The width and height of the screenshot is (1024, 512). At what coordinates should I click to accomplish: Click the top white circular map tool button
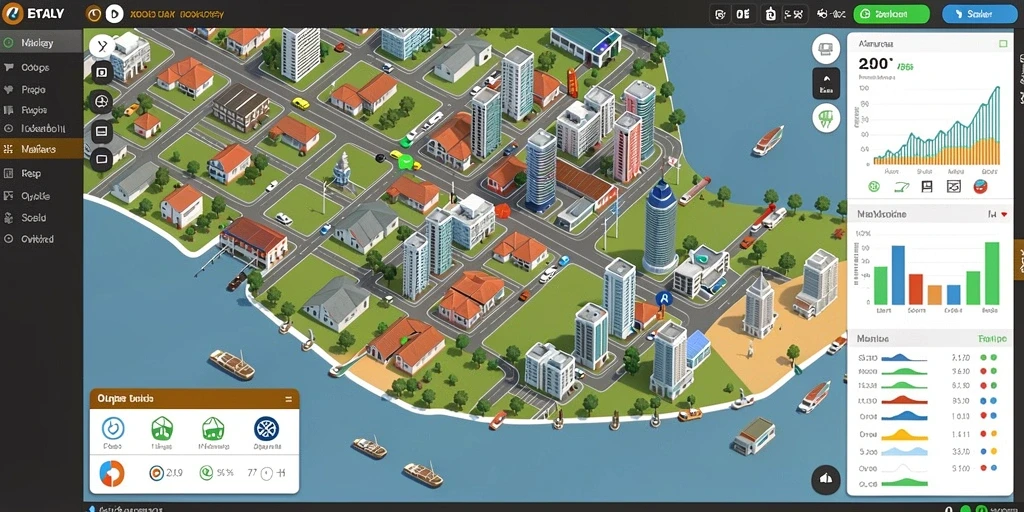click(x=101, y=46)
